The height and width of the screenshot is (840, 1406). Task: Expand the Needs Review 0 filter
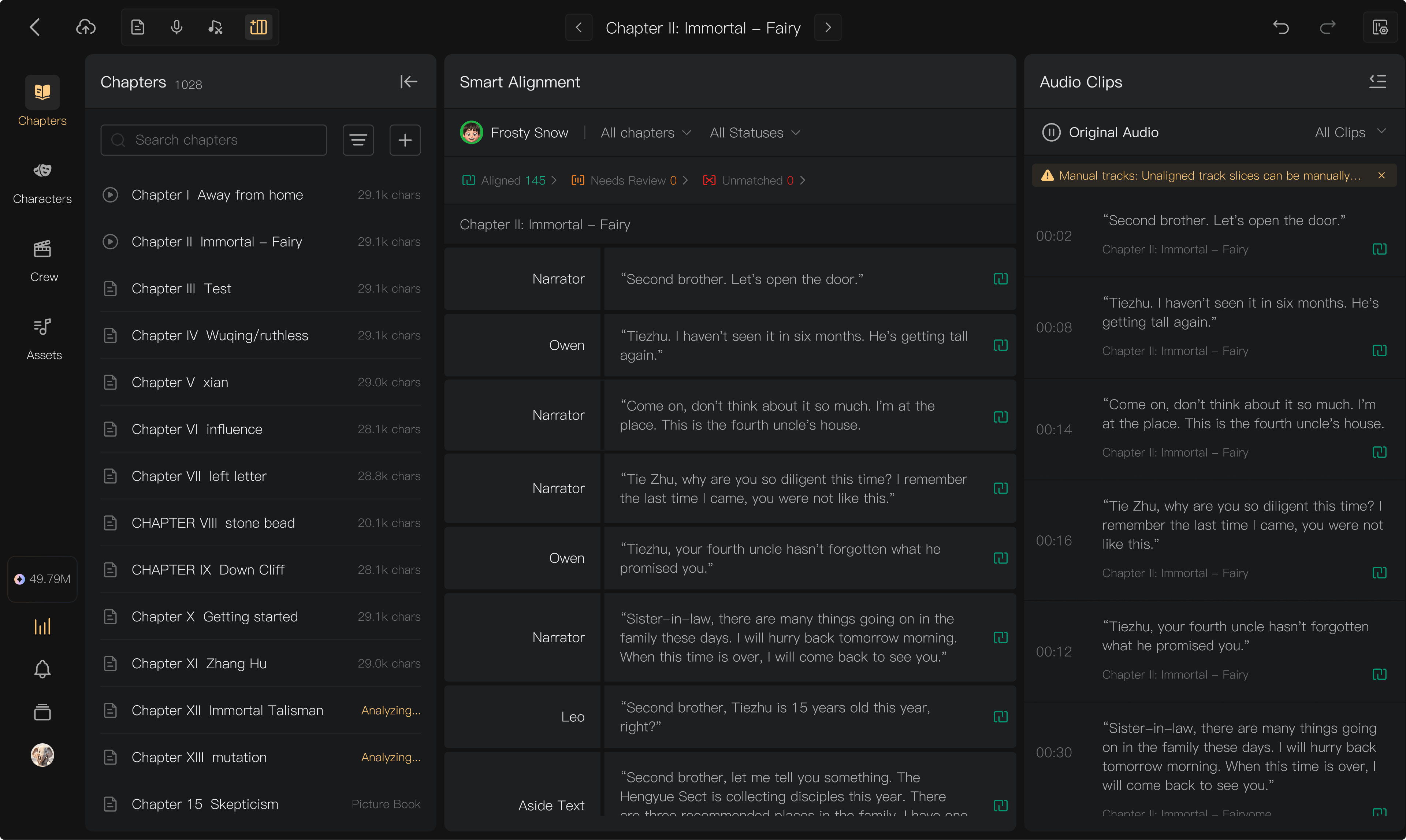(x=629, y=181)
